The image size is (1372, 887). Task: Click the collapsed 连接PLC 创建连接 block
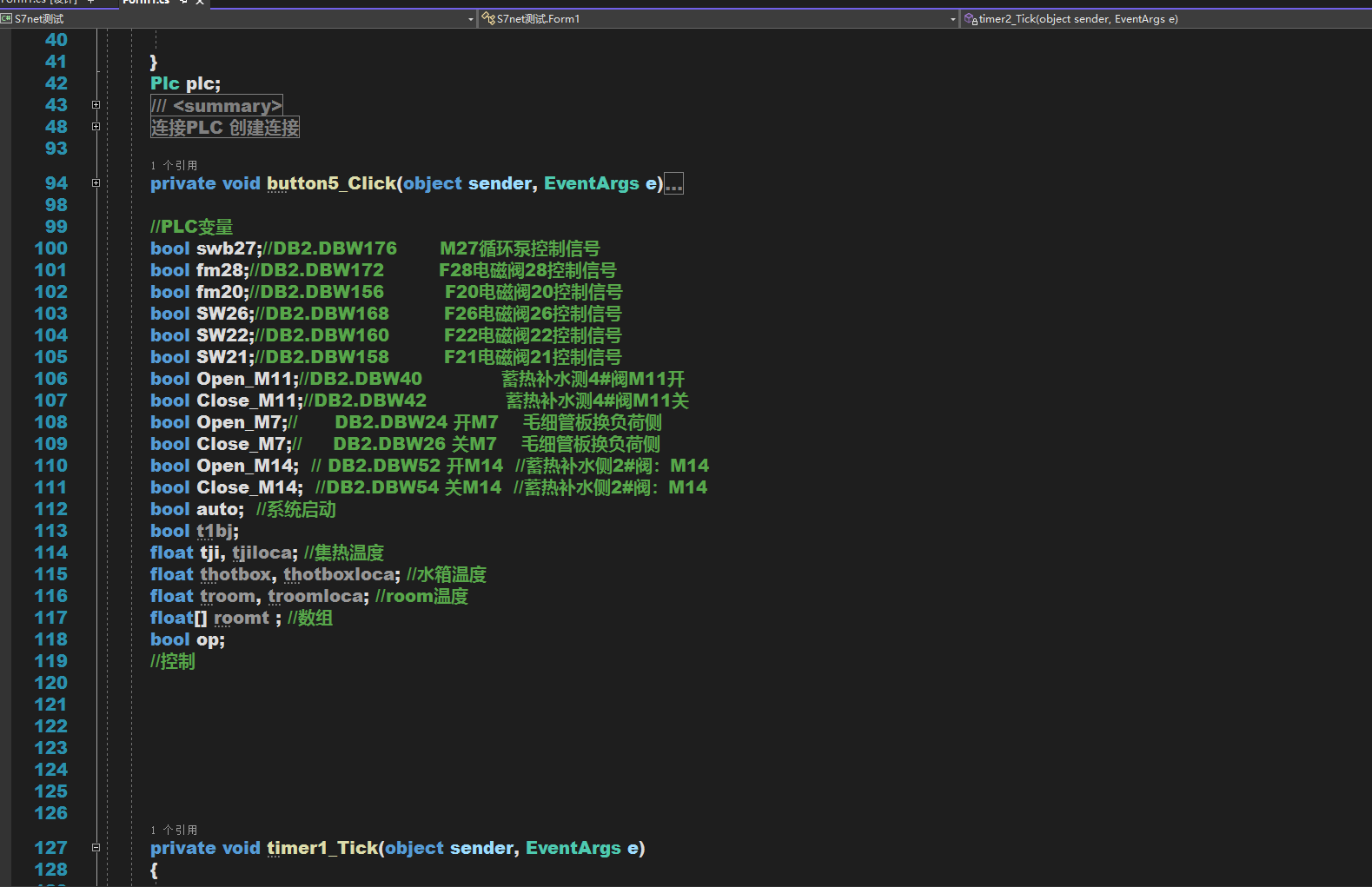tap(225, 128)
